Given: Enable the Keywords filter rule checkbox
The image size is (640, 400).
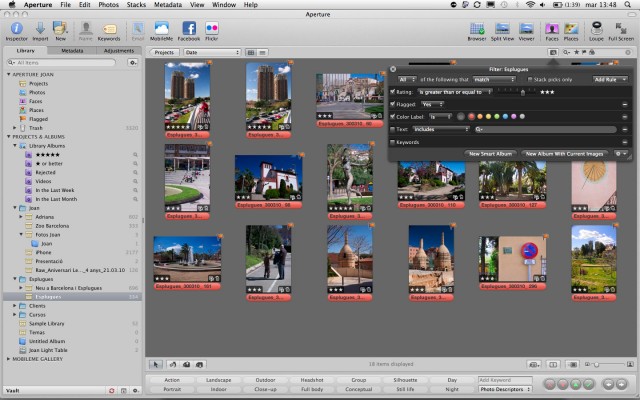Looking at the screenshot, I should coord(393,142).
